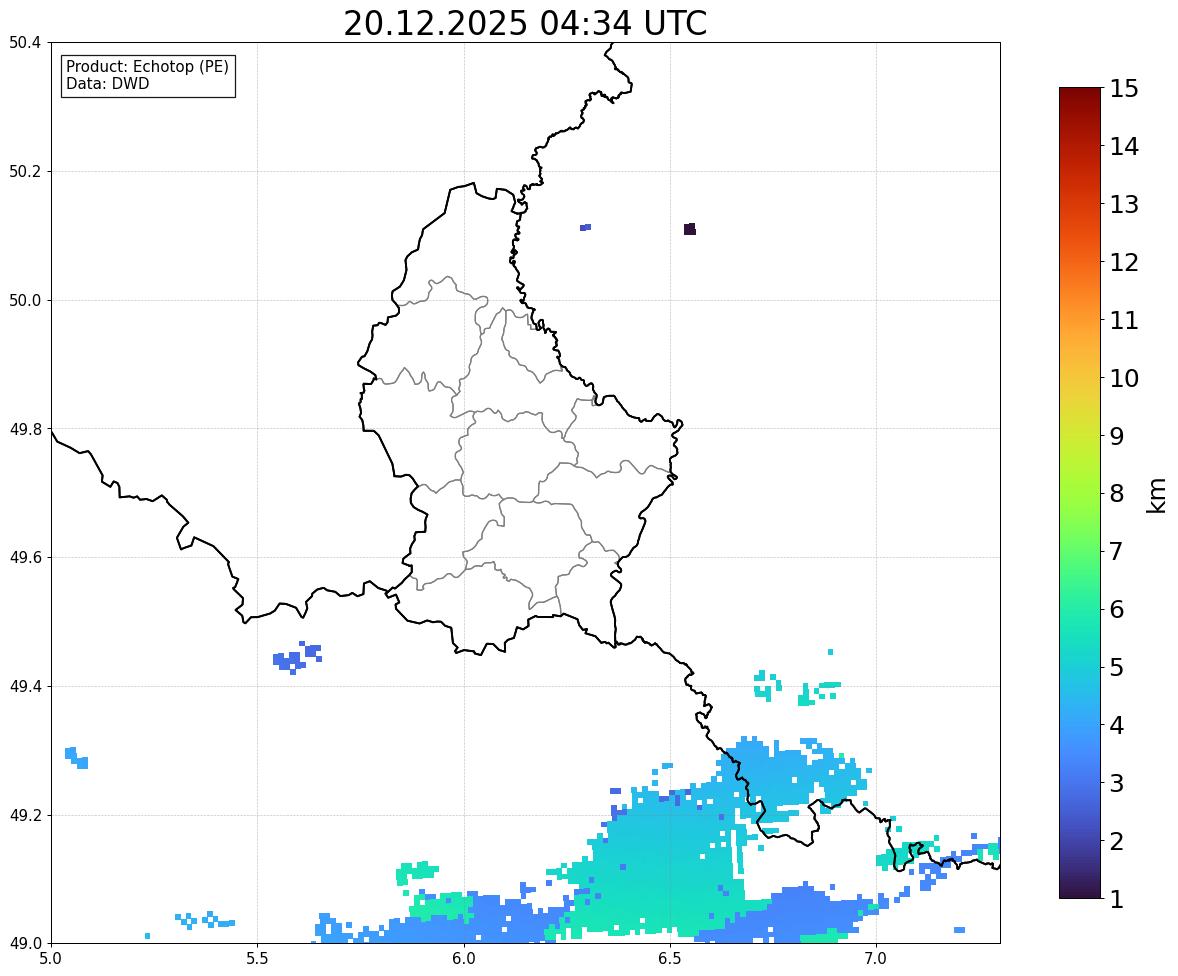
Task: Click colorbar tick label 15
Action: click(x=1124, y=89)
